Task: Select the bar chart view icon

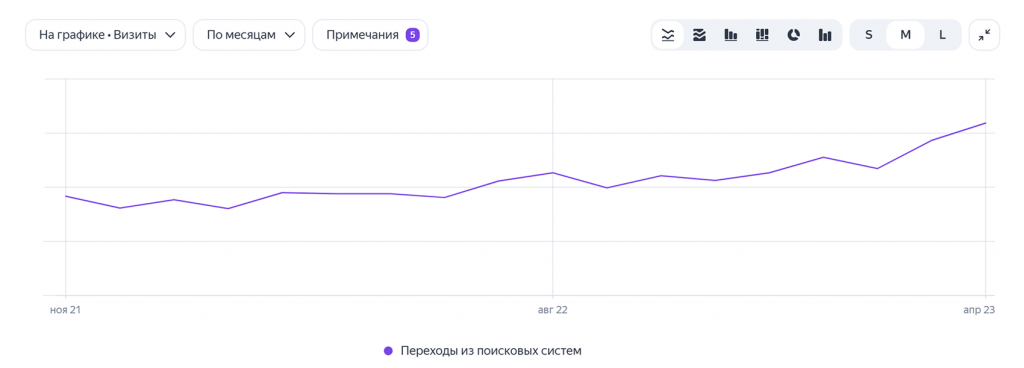Action: click(x=731, y=35)
